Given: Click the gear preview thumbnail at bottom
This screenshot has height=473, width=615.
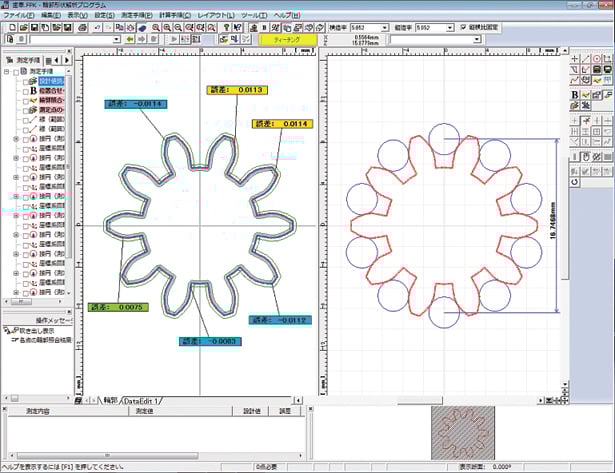Looking at the screenshot, I should (x=470, y=430).
